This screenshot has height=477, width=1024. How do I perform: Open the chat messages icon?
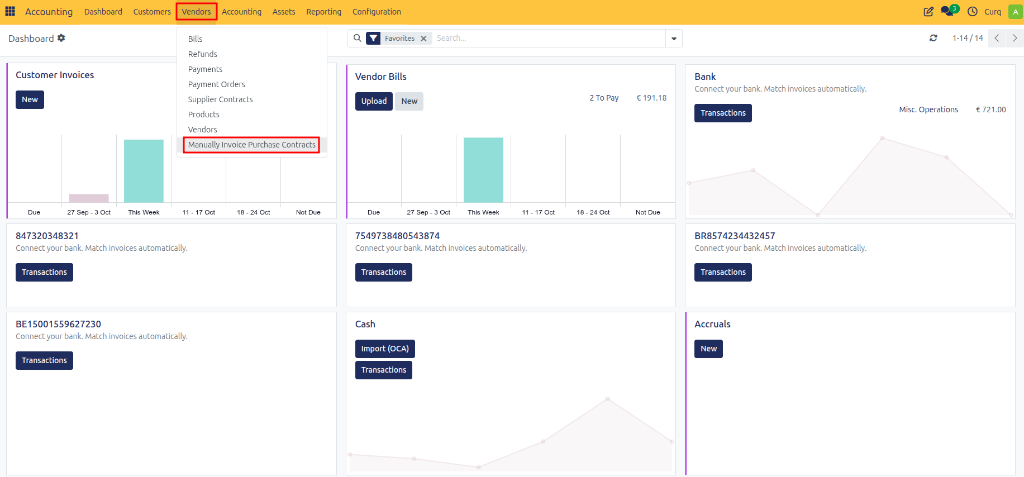pyautogui.click(x=948, y=11)
